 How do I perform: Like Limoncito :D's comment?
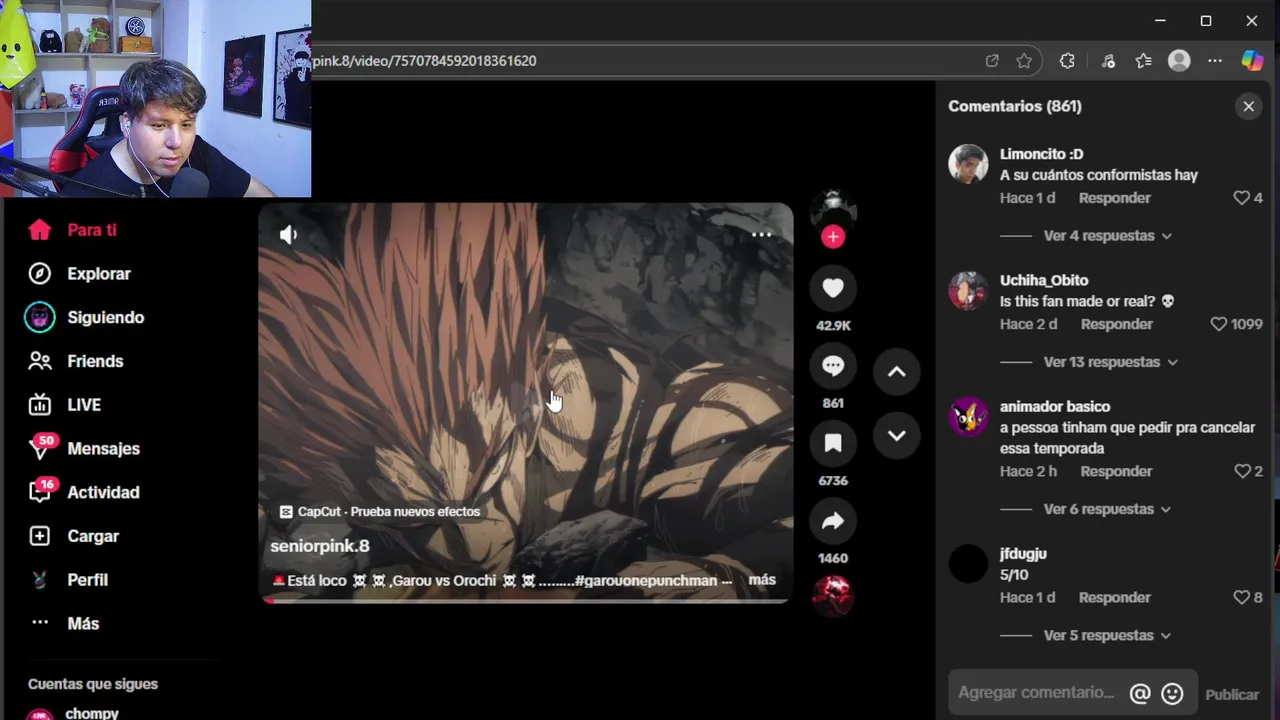[x=1242, y=198]
